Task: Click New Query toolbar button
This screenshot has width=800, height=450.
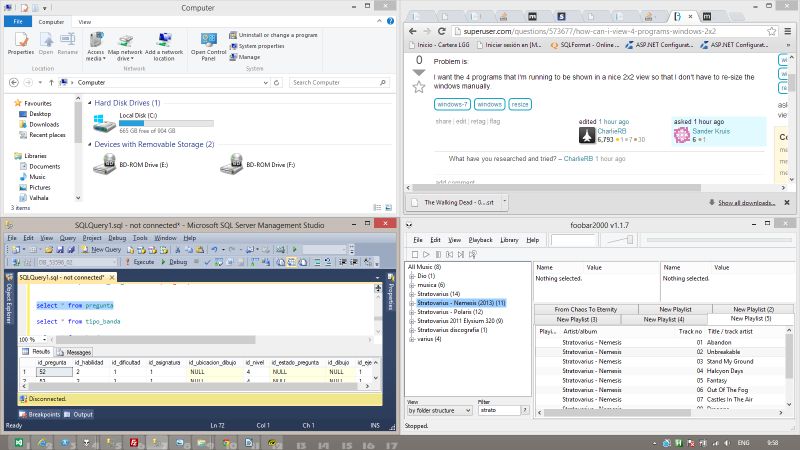Action: pos(101,249)
